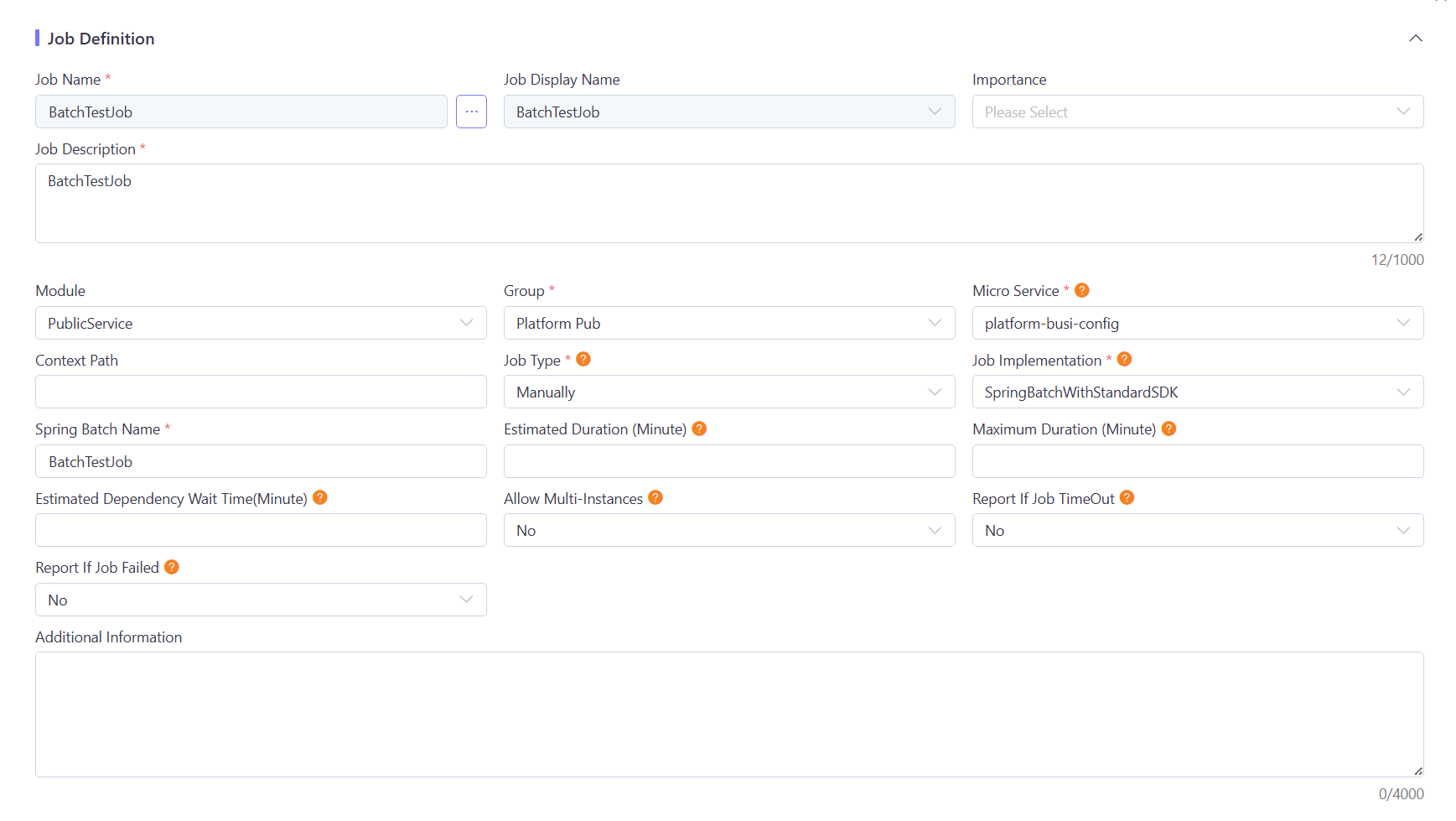Image resolution: width=1456 pixels, height=821 pixels.
Task: Click help icon next to Micro Service
Action: coord(1081,290)
